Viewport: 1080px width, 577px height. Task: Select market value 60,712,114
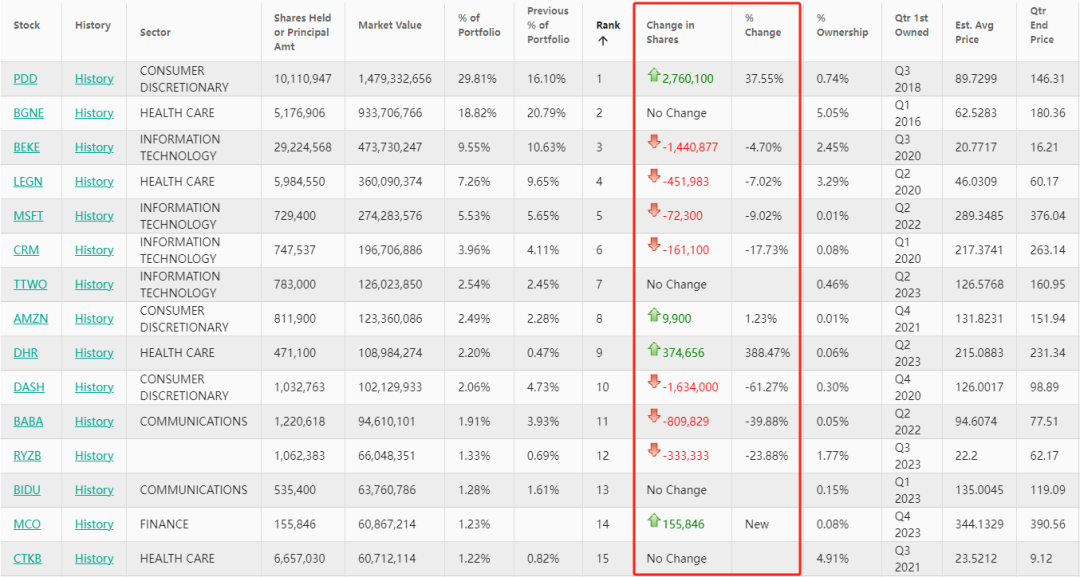(386, 558)
